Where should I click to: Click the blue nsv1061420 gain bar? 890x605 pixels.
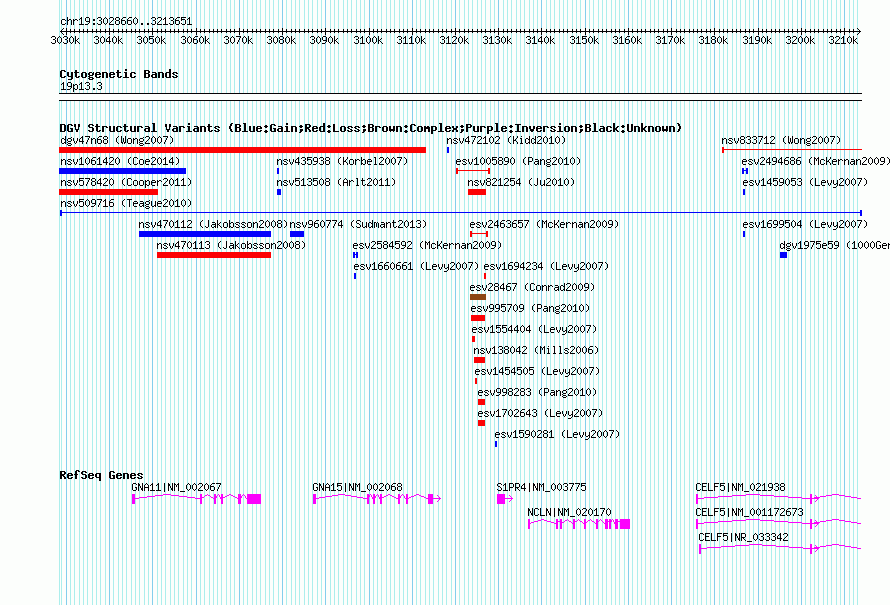(123, 171)
